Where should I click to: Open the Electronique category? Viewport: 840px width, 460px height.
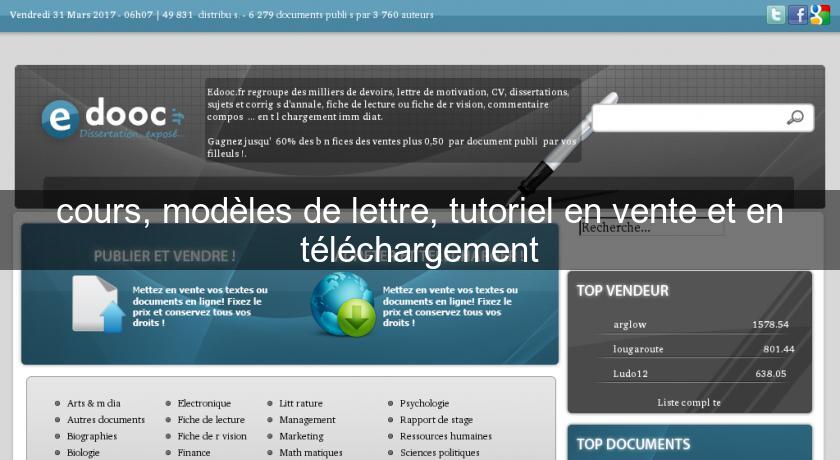coord(204,403)
